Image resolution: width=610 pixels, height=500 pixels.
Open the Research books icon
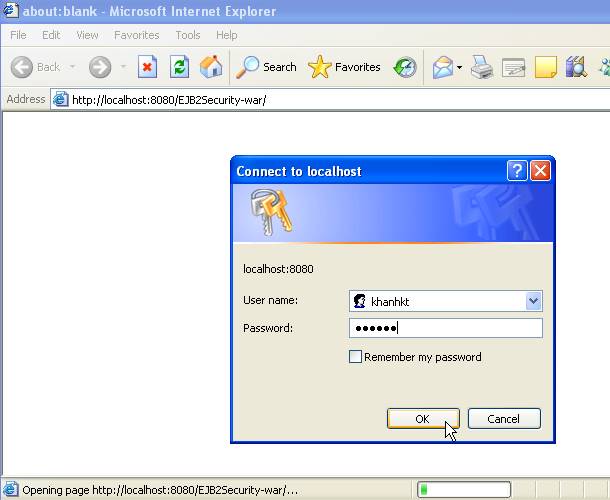(x=576, y=67)
